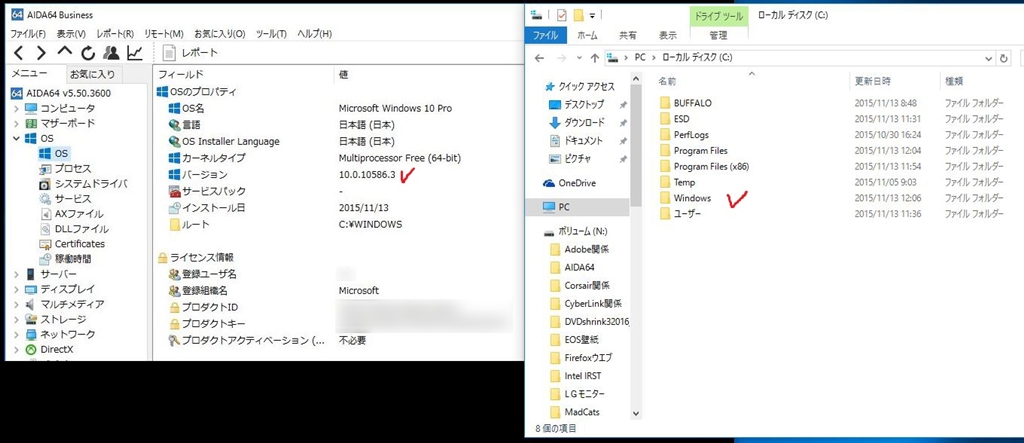Open リモート(M) menu in AIDA64

click(164, 33)
